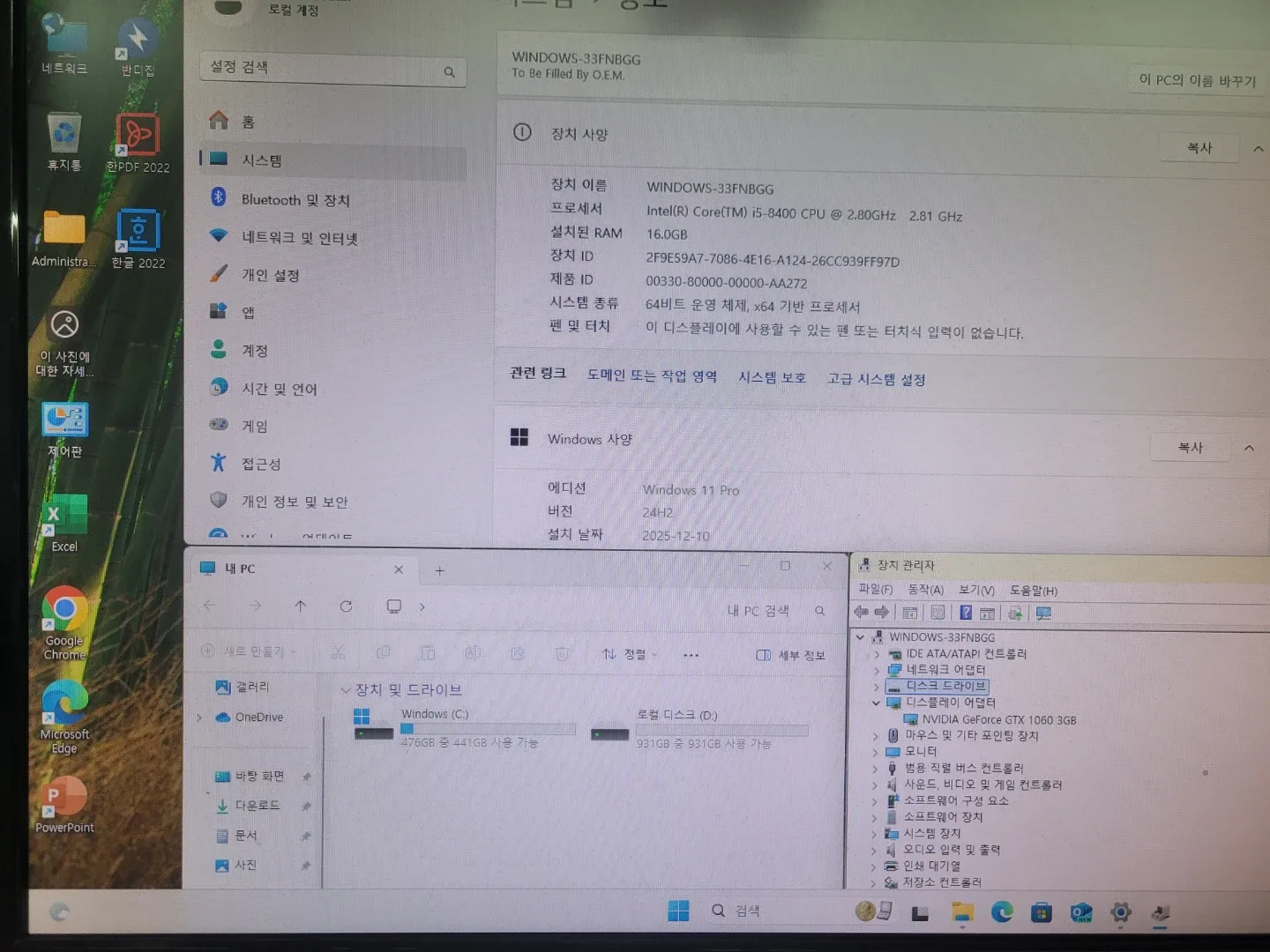
Task: Collapse 장치 사양 section chevron
Action: pos(1259,149)
